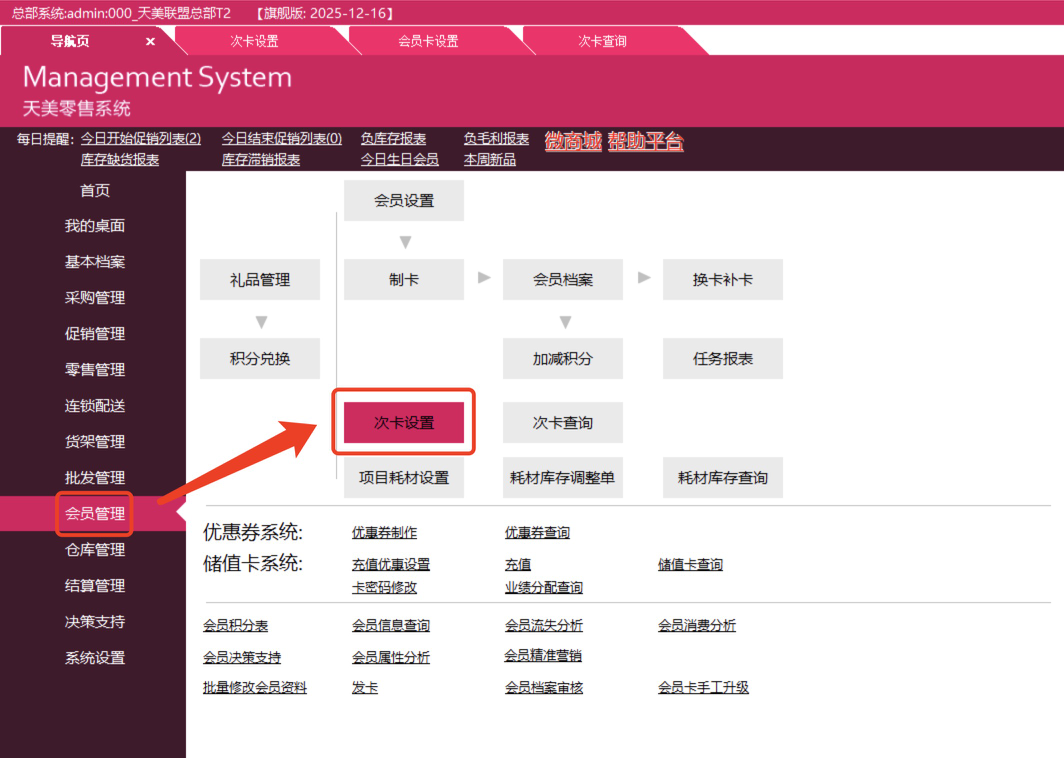This screenshot has height=758, width=1064.
Task: Click the highlighted 次卡设置 flowchart button
Action: point(403,423)
